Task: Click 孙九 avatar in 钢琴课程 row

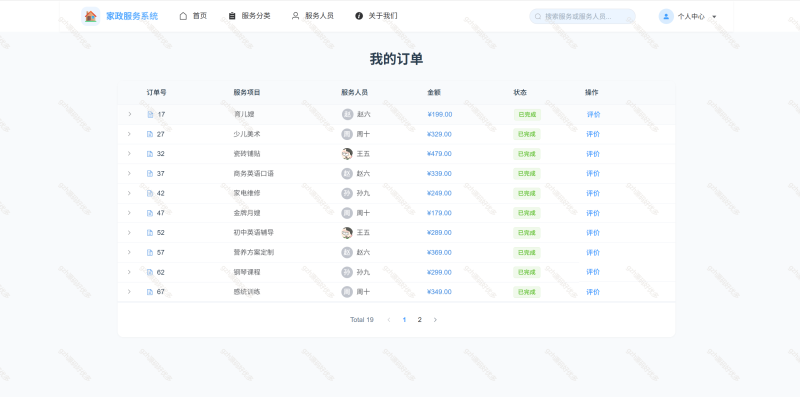Action: tap(347, 272)
